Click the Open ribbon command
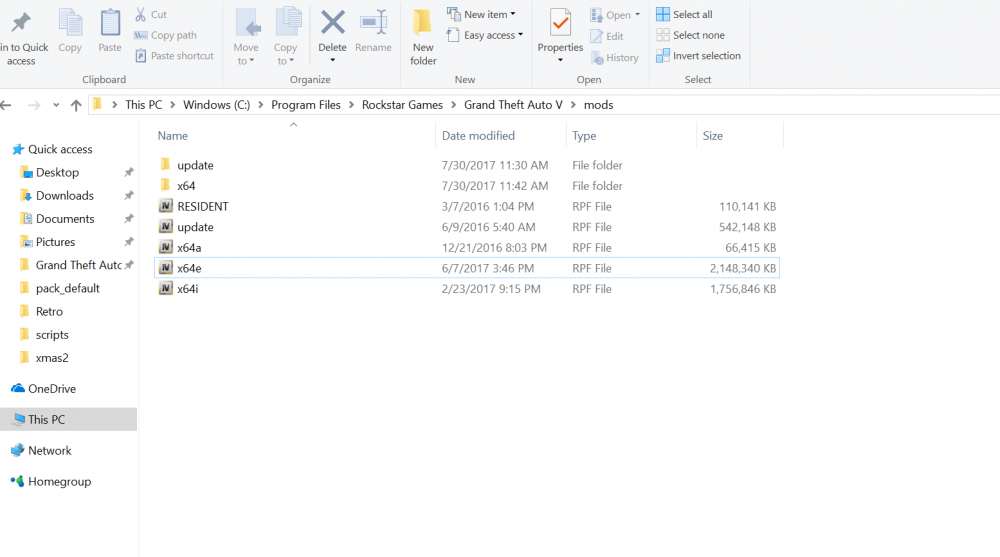 pos(615,15)
